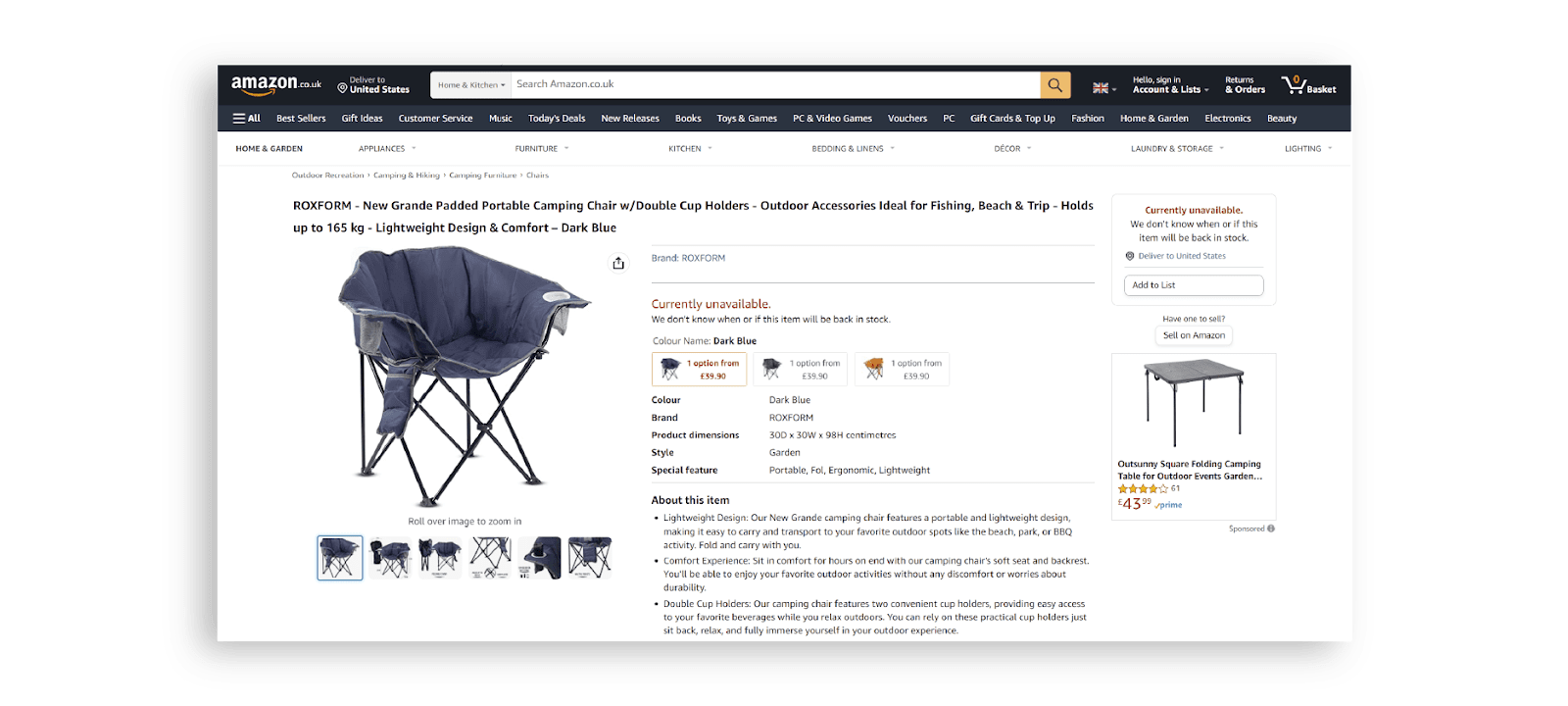The height and width of the screenshot is (706, 1568).
Task: Click the Add to List button
Action: [x=1194, y=285]
